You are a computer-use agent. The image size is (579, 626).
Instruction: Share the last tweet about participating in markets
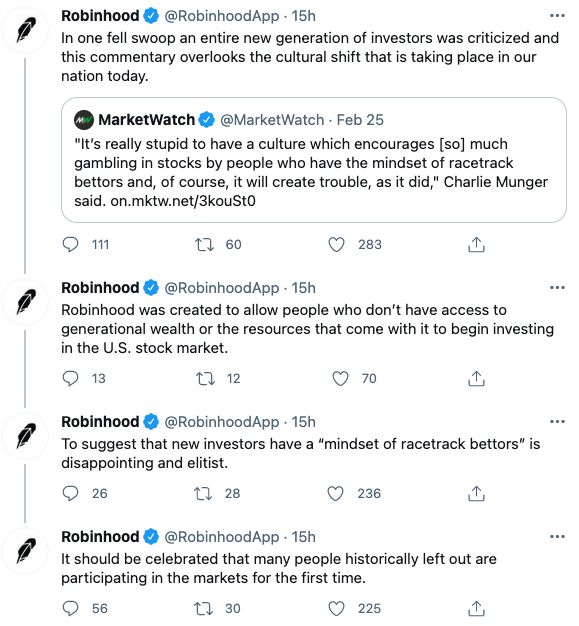(x=476, y=608)
